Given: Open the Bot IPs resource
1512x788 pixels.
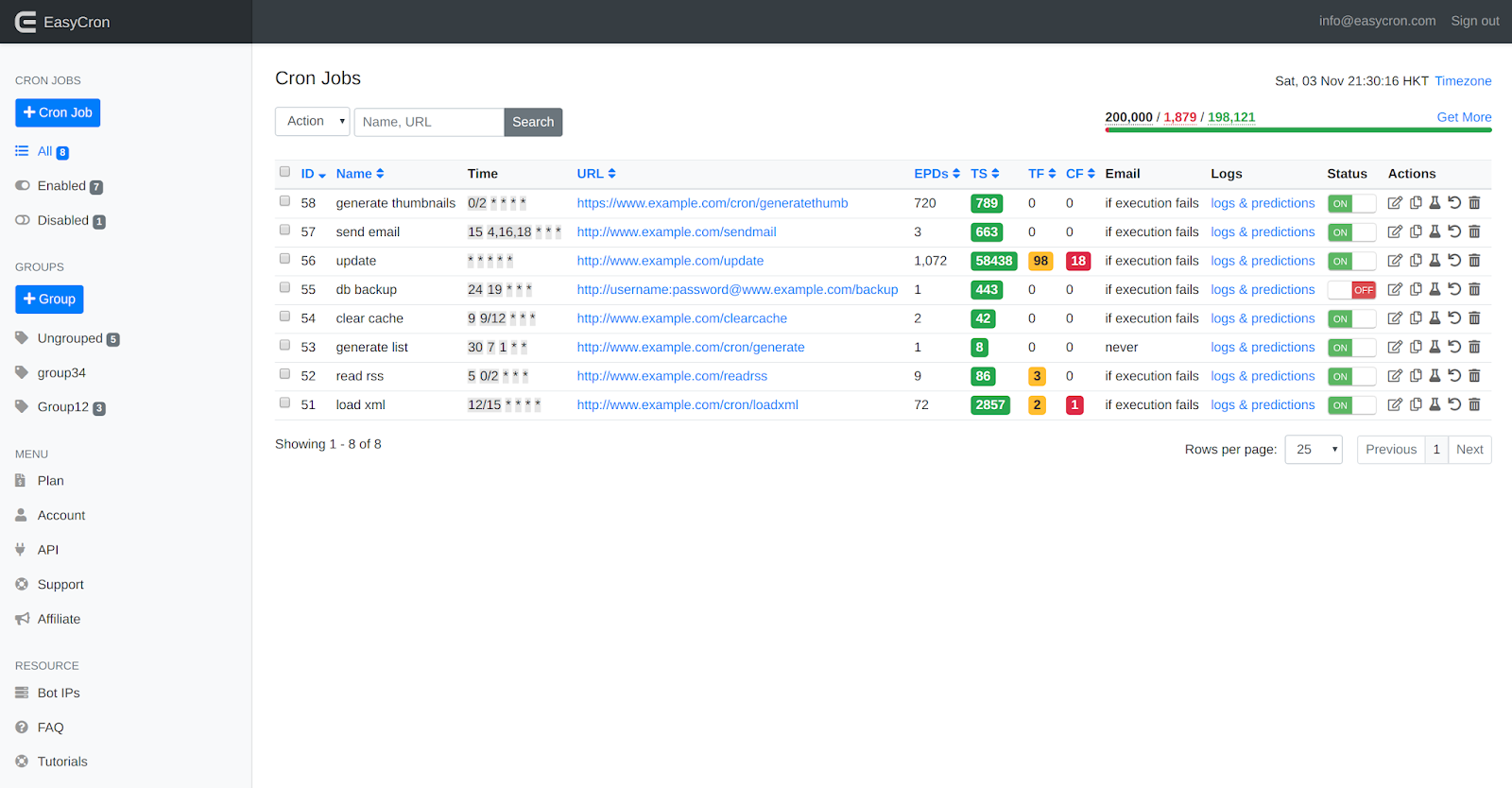Looking at the screenshot, I should tap(59, 694).
